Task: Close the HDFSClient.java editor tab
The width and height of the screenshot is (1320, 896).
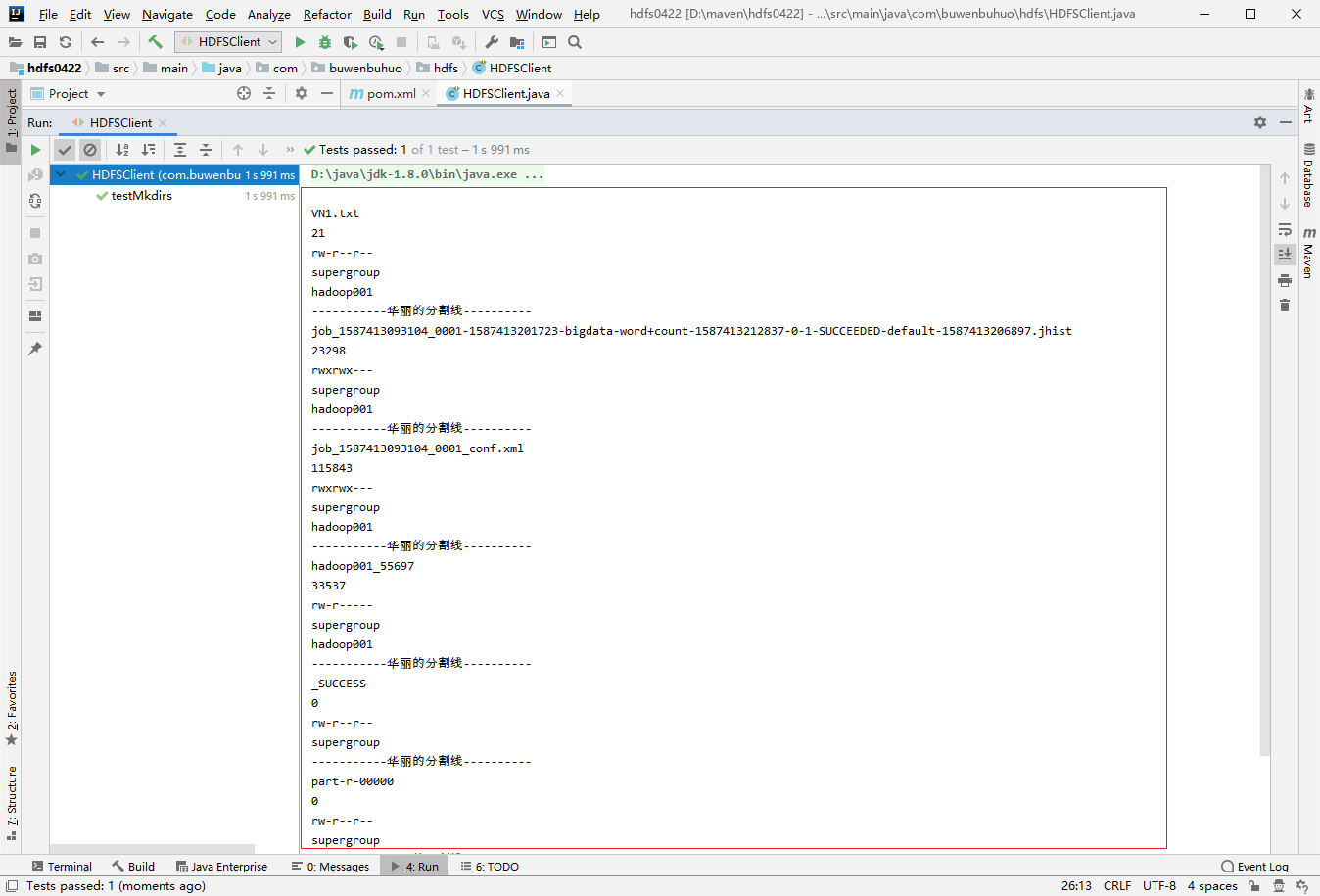Action: click(560, 93)
